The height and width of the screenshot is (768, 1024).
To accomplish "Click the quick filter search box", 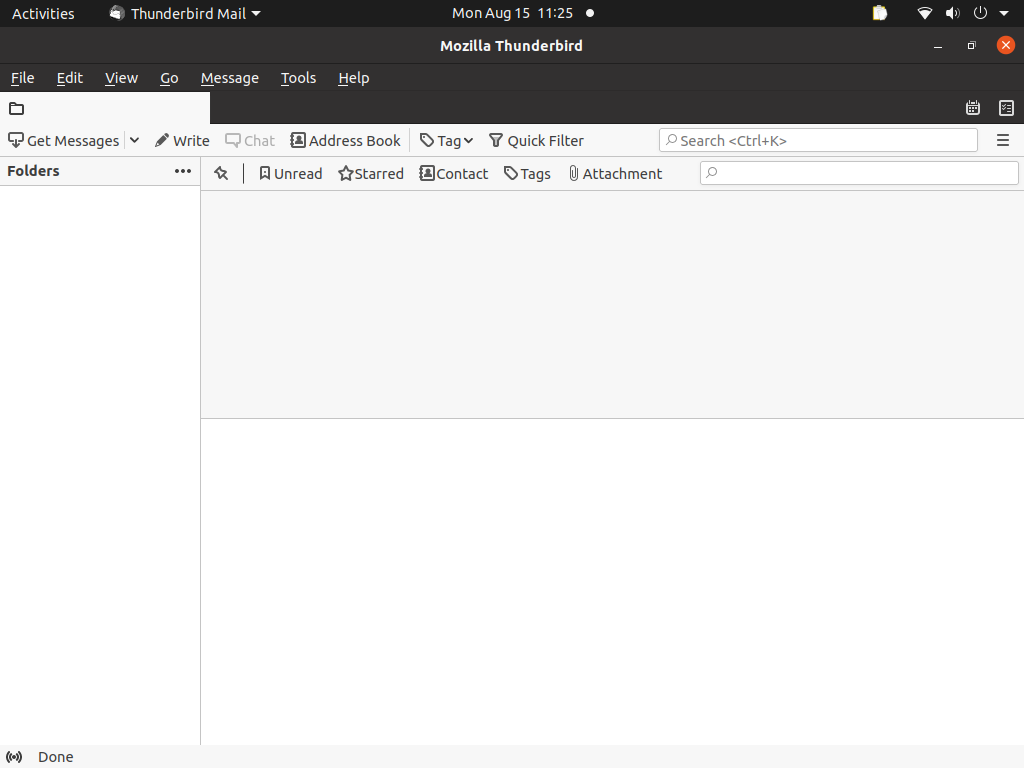I will tap(859, 173).
